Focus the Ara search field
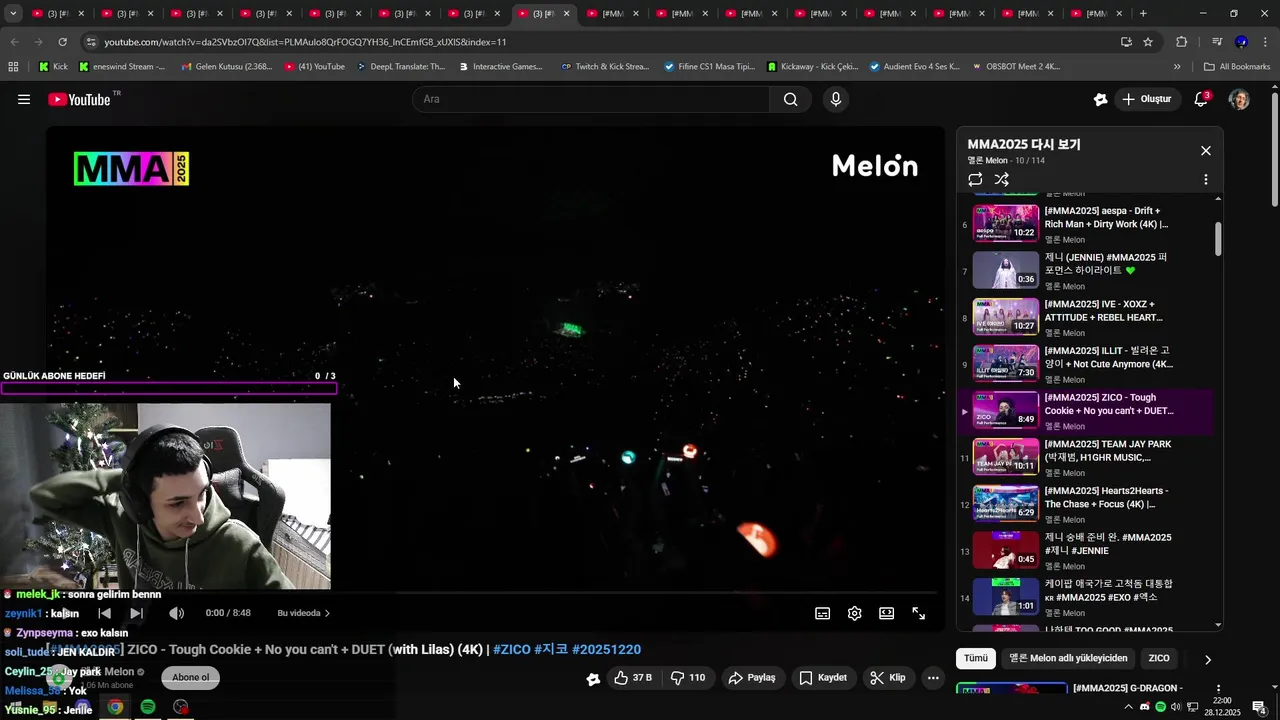 coord(591,99)
